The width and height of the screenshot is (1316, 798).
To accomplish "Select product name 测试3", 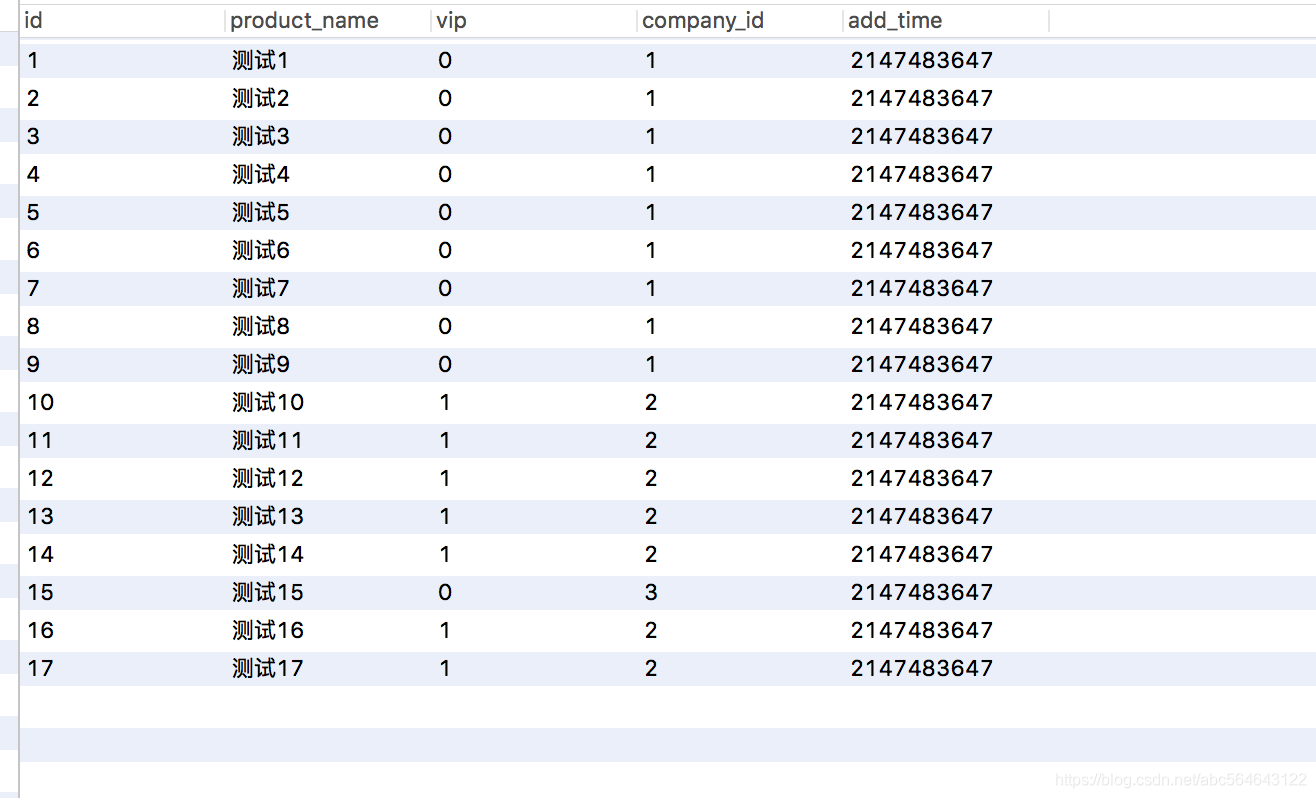I will pos(260,137).
